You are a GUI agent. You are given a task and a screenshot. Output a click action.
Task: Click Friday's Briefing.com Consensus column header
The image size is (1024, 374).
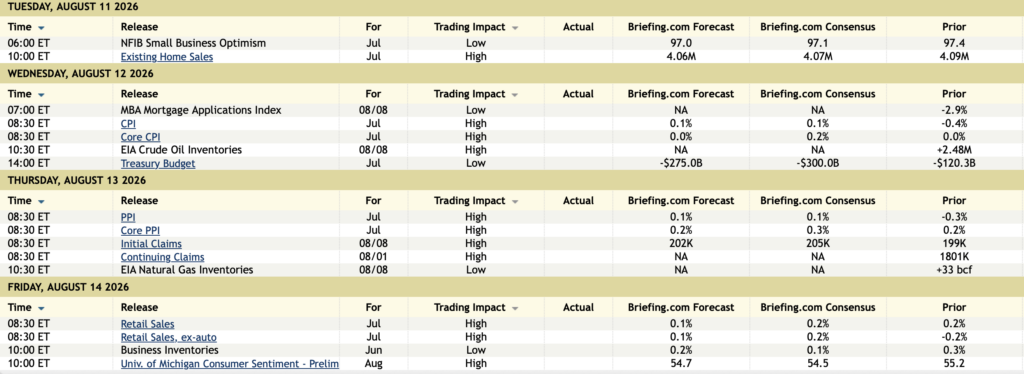tap(818, 307)
